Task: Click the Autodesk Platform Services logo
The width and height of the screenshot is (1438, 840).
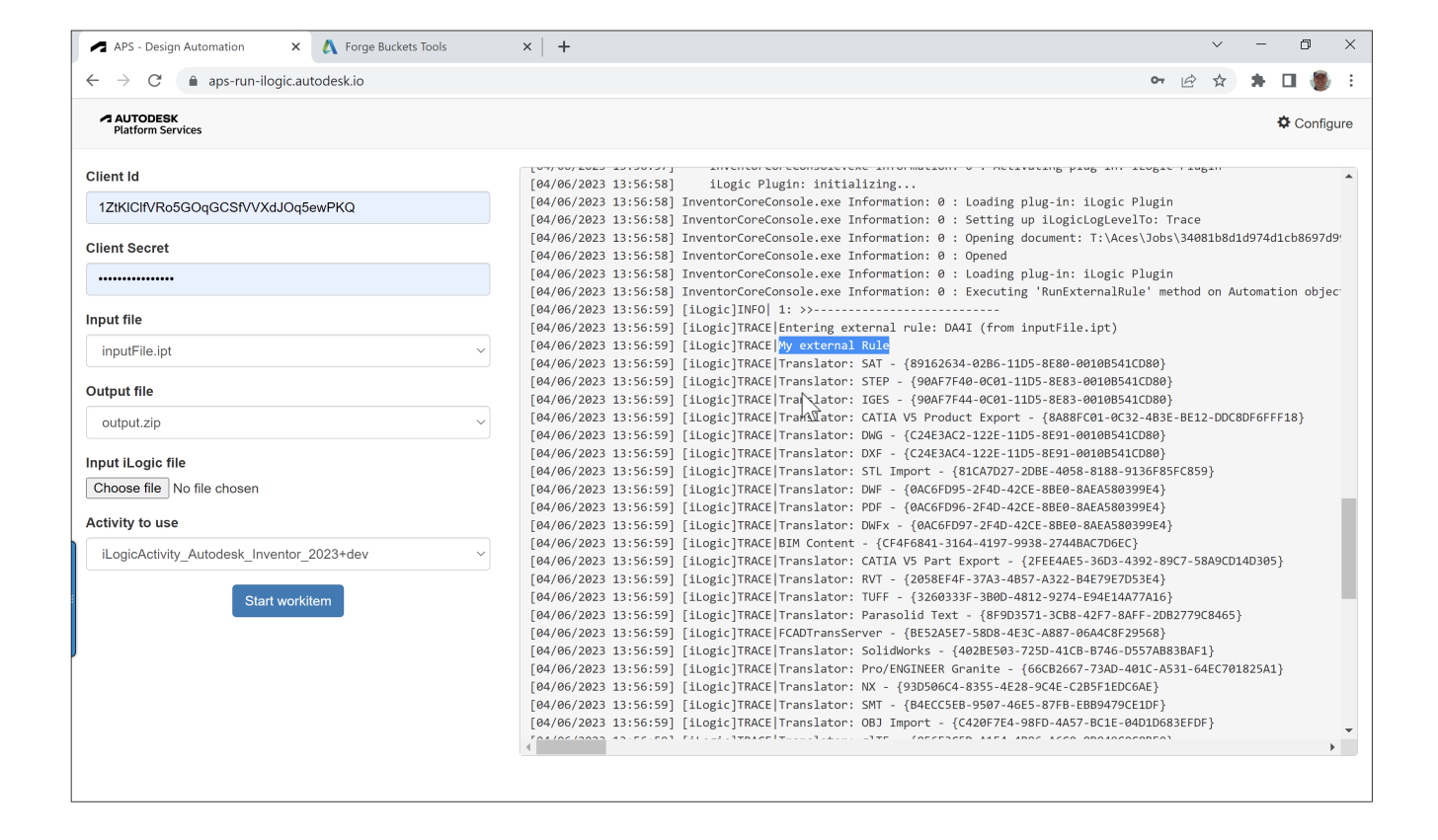Action: [151, 124]
